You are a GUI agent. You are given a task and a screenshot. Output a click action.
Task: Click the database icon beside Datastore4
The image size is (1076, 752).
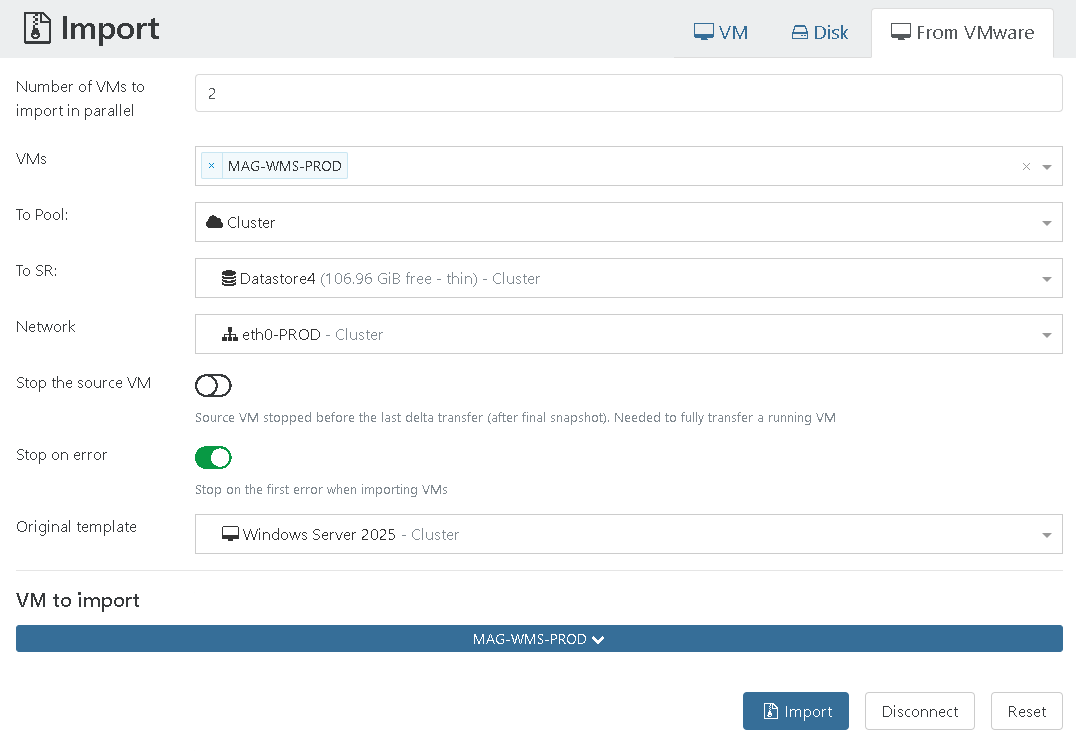(229, 279)
